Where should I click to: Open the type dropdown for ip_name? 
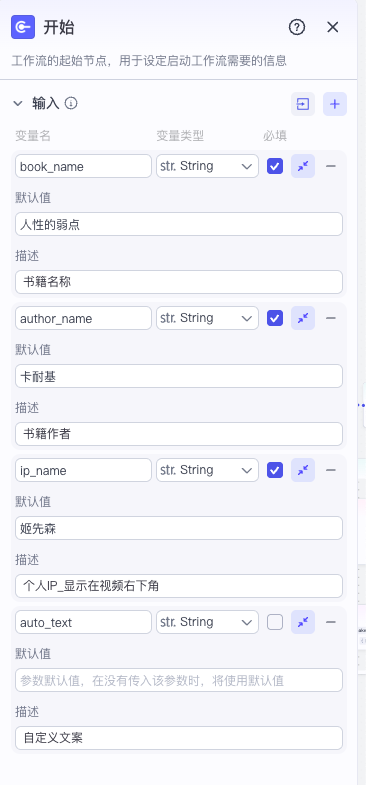tap(207, 470)
